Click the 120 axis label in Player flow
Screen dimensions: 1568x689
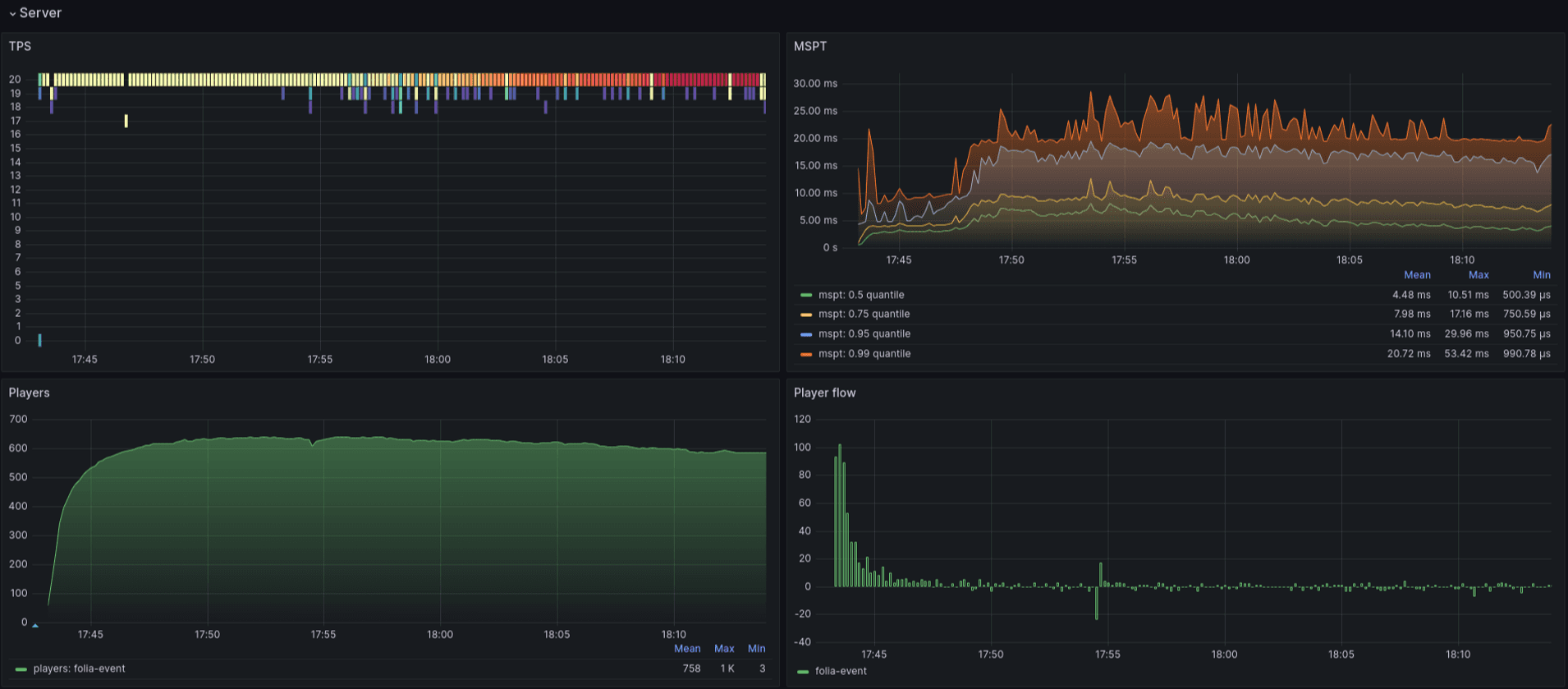point(802,419)
